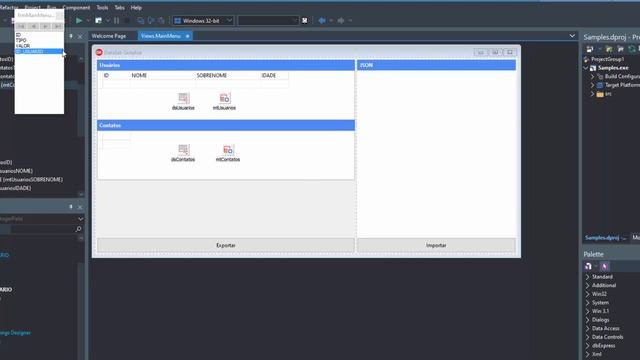Image resolution: width=640 pixels, height=360 pixels.
Task: Close the Object Inspector panel
Action: pyautogui.click(x=80, y=207)
